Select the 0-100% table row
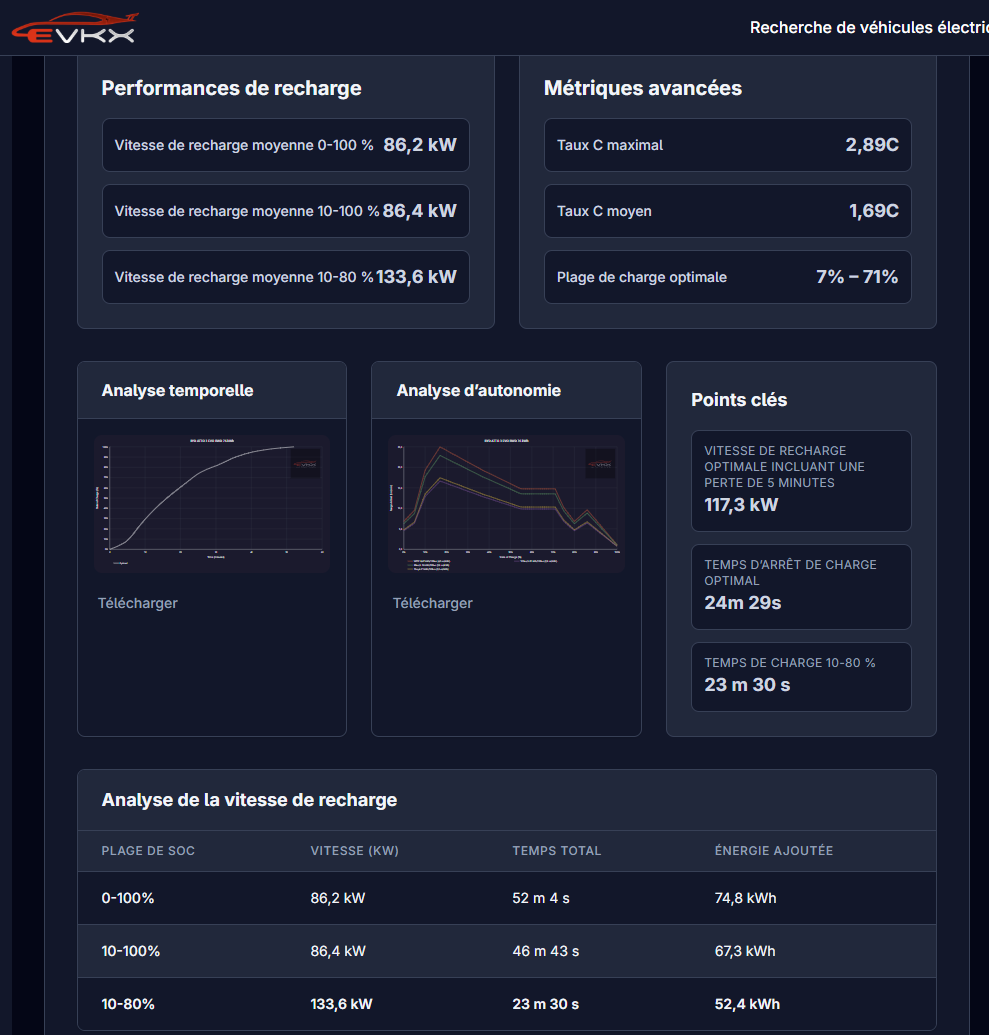 [506, 898]
